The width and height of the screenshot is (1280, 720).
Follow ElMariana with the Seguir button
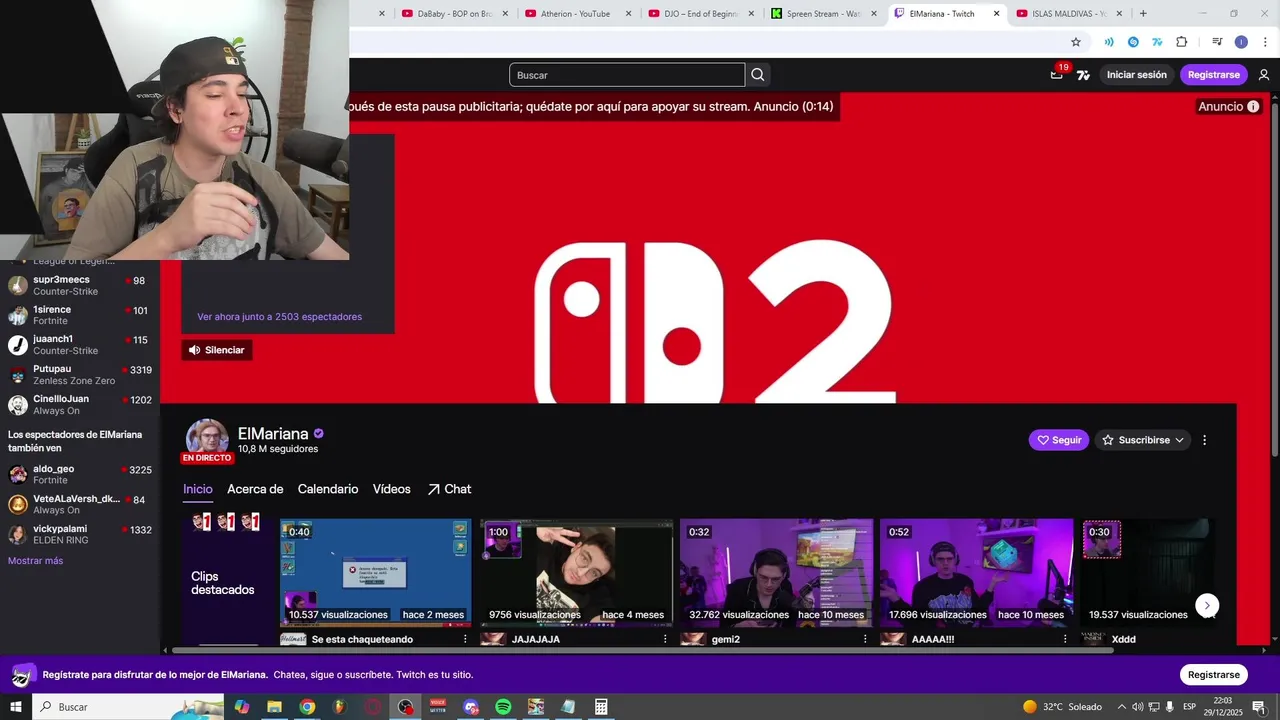pyautogui.click(x=1059, y=440)
